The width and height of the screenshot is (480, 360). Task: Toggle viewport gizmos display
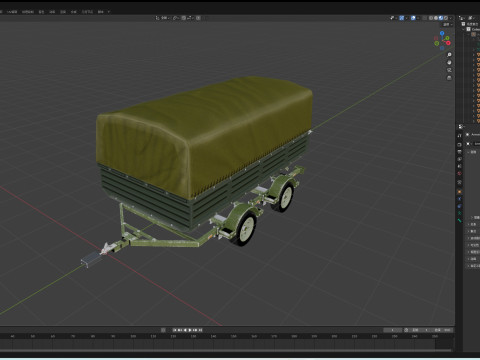pos(402,18)
